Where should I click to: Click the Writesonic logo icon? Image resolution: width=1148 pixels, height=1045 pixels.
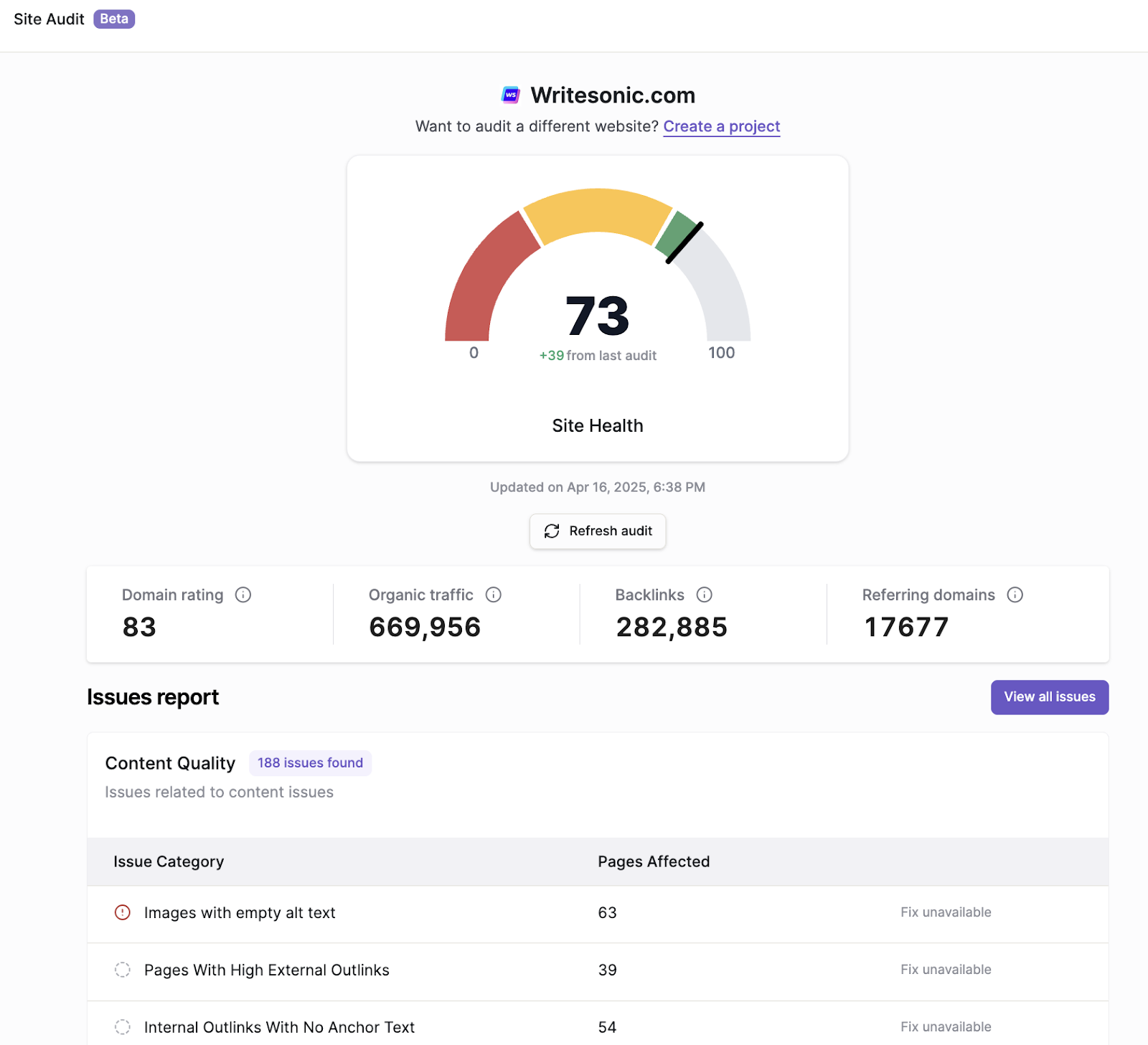pyautogui.click(x=510, y=95)
